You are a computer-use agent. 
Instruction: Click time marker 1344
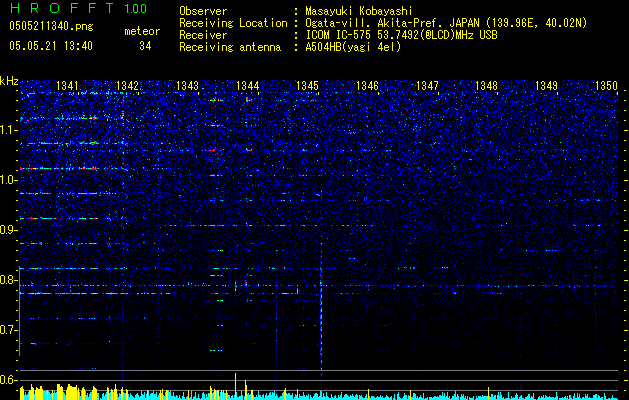(248, 85)
